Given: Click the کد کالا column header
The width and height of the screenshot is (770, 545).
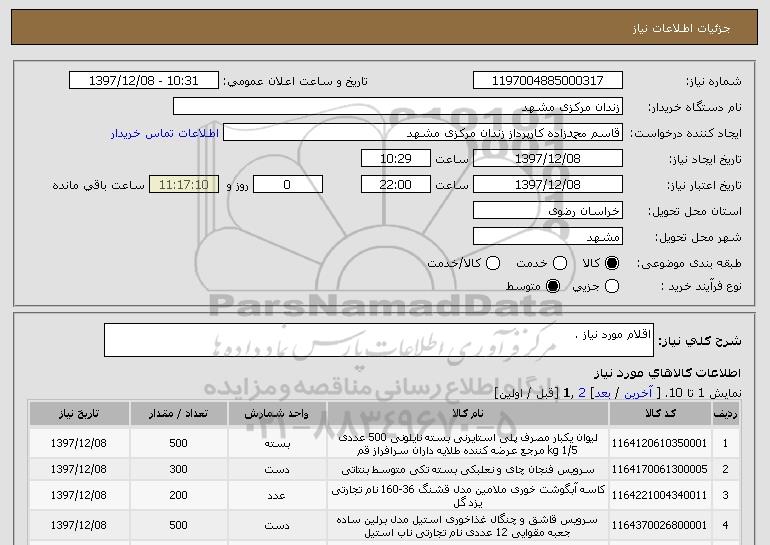Looking at the screenshot, I should [x=660, y=413].
